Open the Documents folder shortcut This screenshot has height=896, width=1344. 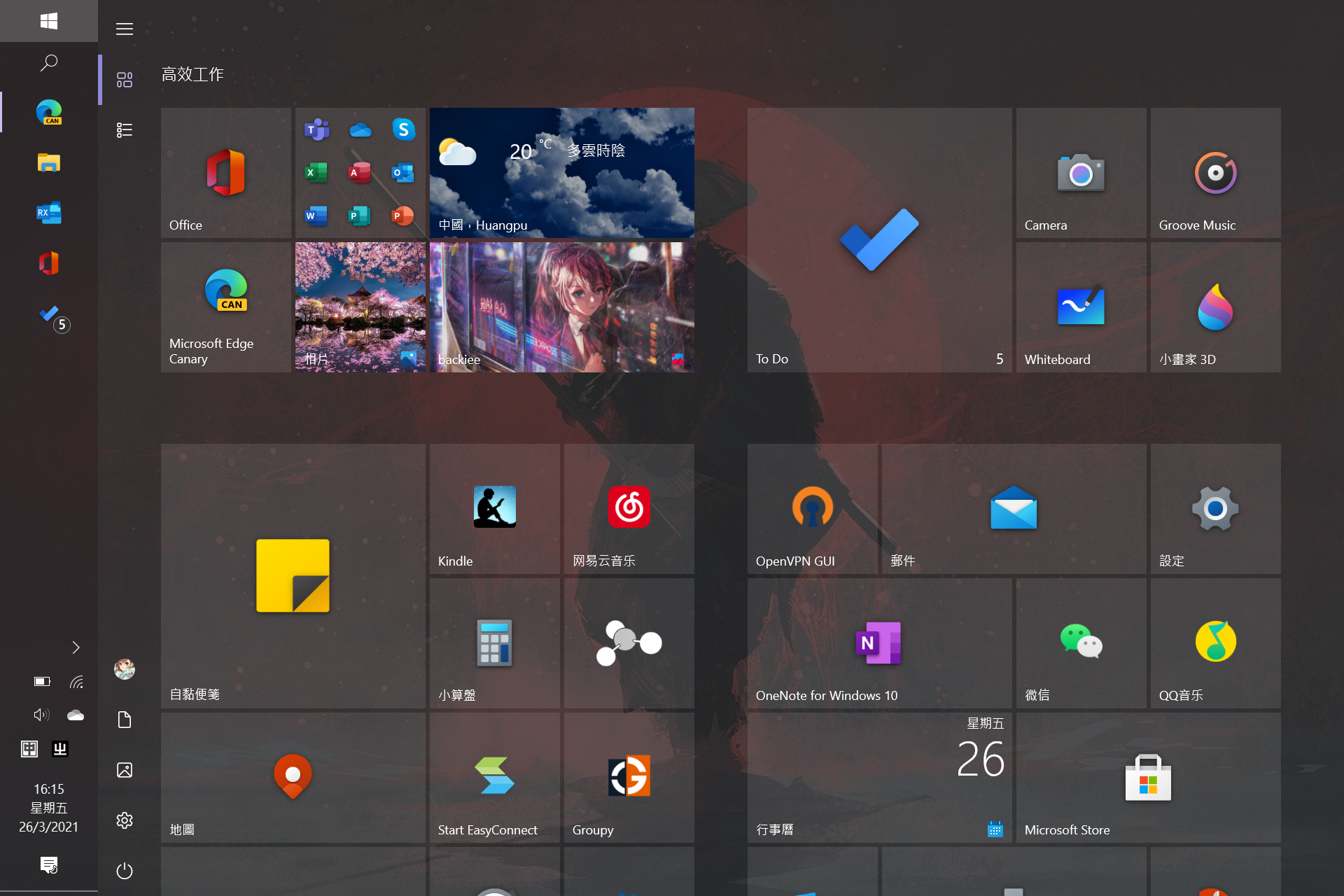(x=125, y=720)
